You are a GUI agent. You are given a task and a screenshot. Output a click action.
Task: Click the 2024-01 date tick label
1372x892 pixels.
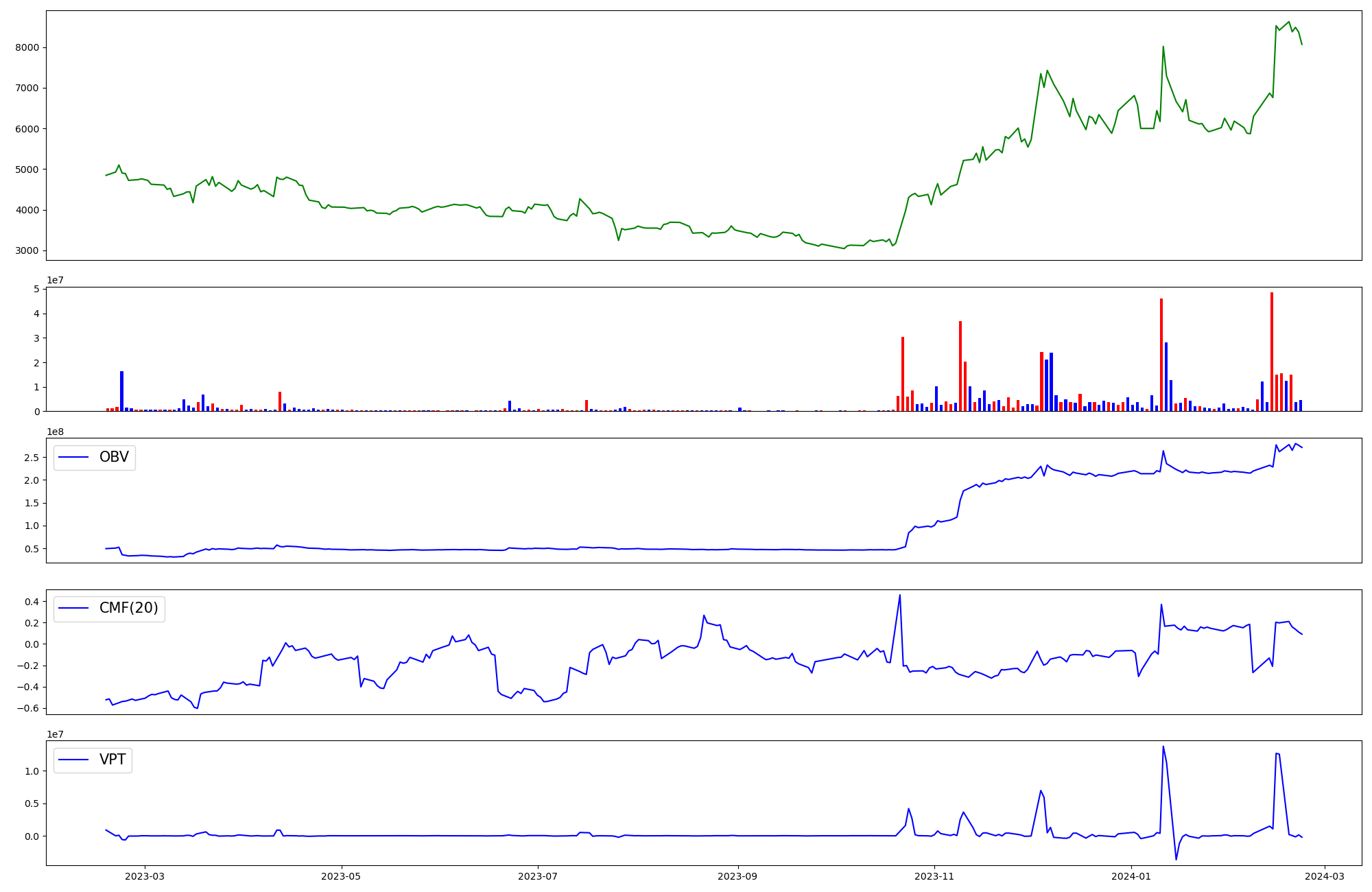(1131, 876)
